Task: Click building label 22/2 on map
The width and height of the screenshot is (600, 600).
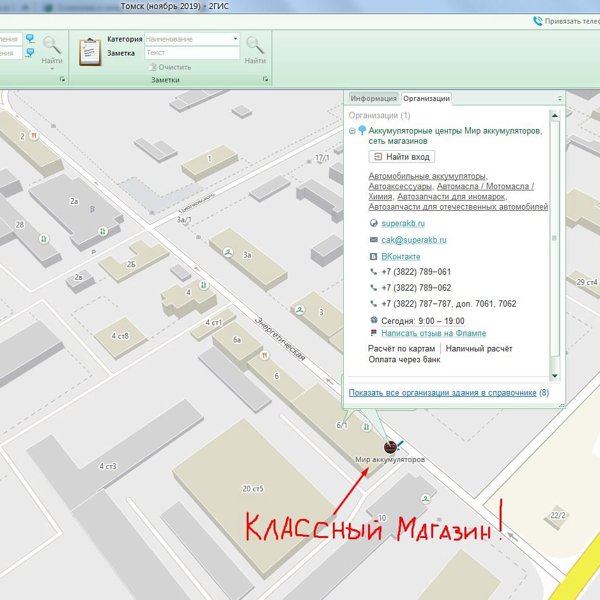Action: point(558,515)
